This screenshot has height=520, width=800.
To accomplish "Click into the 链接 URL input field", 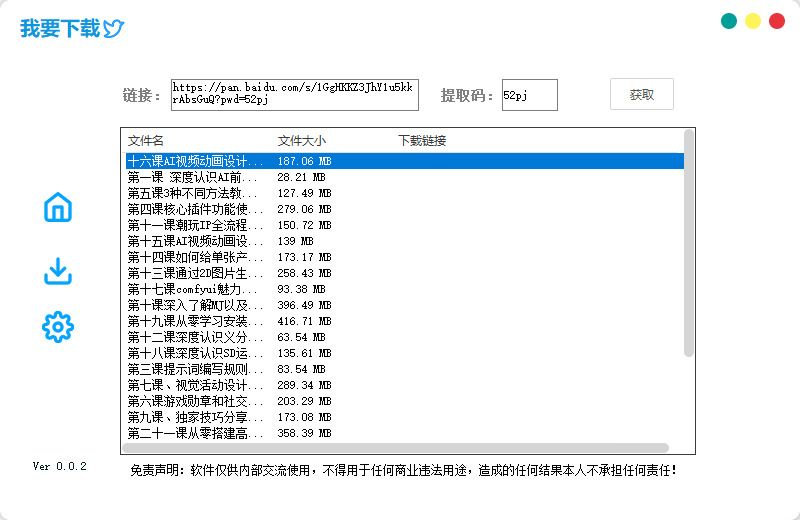I will coord(294,95).
